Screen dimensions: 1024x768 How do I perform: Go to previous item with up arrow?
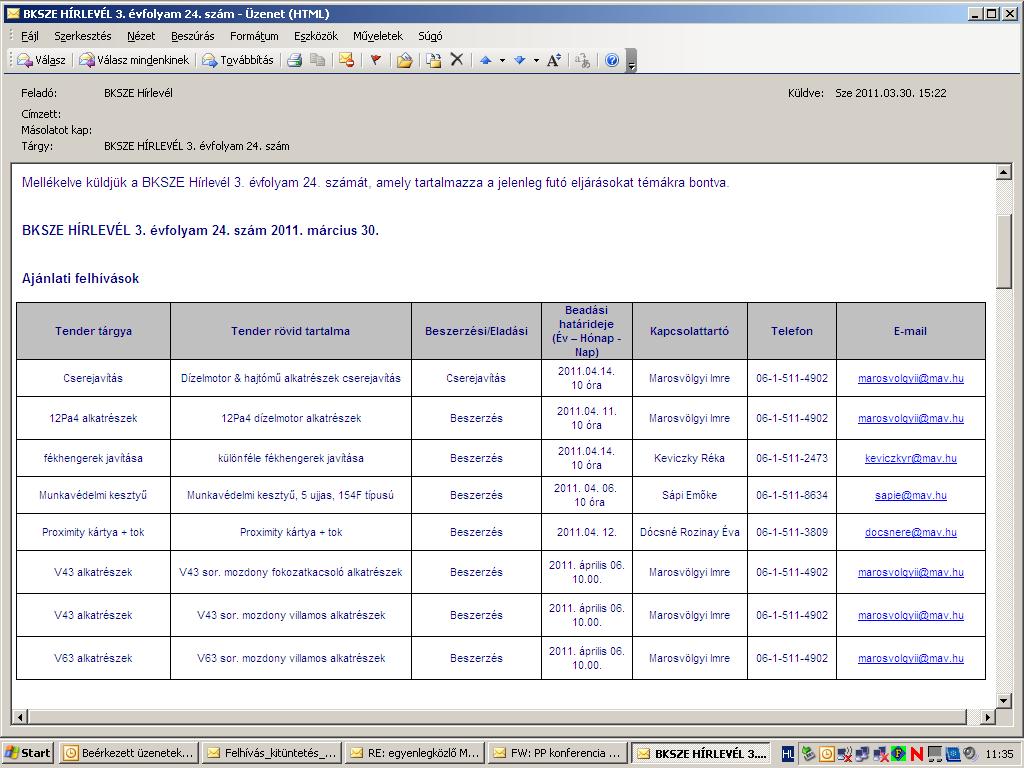tap(486, 60)
